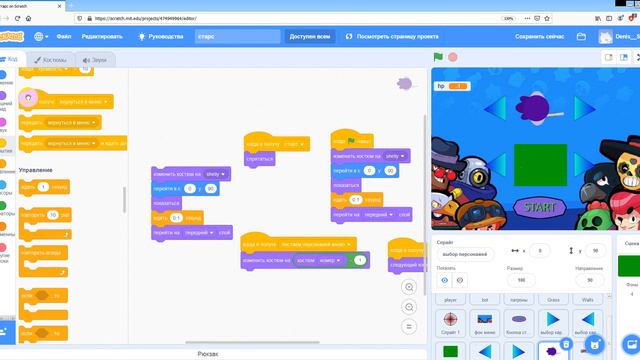Click the sprite y coordinate field

[596, 251]
